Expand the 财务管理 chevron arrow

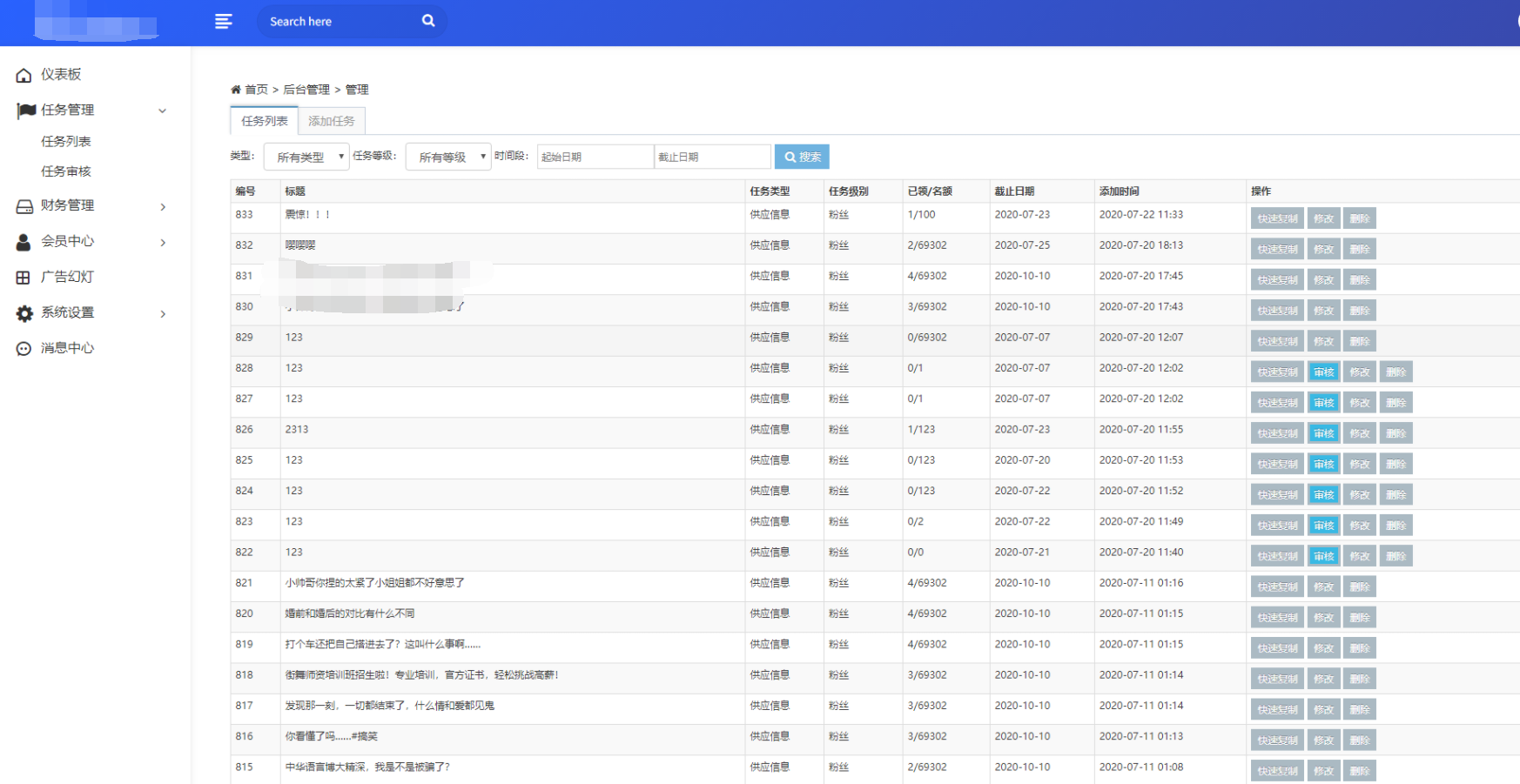coord(163,207)
